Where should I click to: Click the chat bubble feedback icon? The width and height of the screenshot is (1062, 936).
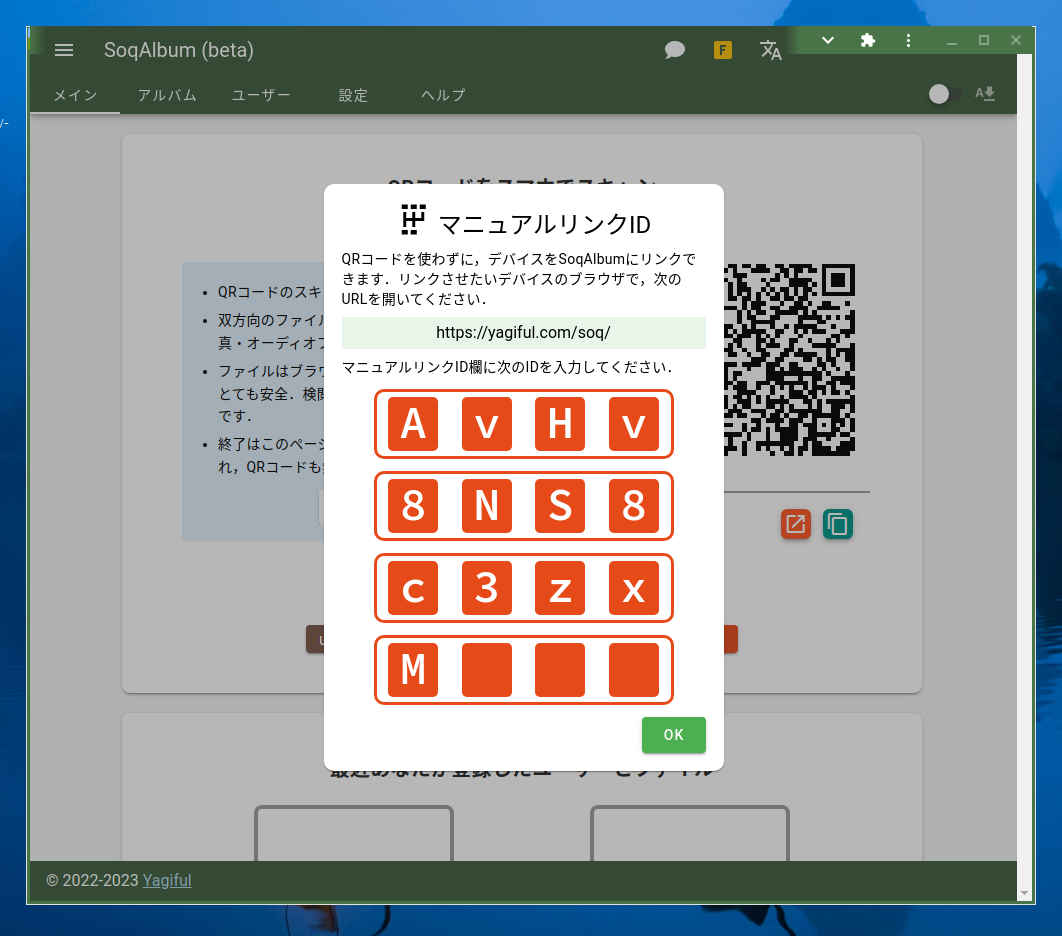[x=674, y=49]
